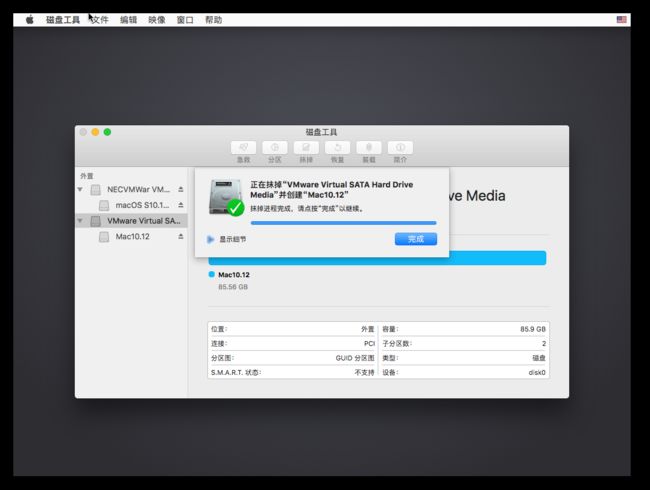Click the 完成 button
This screenshot has width=650, height=490.
(416, 239)
